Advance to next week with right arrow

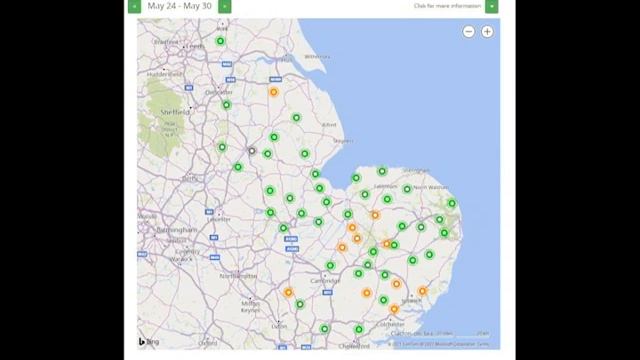click(224, 6)
